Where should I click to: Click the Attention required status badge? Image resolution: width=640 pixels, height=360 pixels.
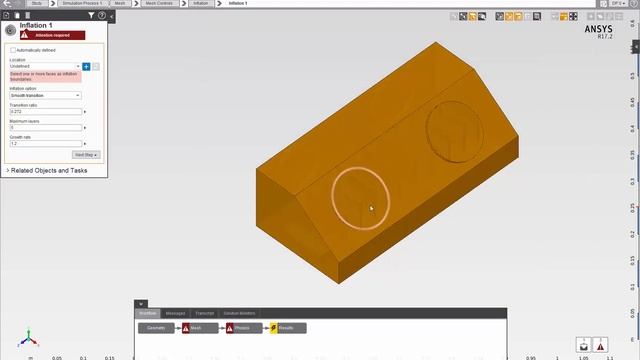coord(53,36)
